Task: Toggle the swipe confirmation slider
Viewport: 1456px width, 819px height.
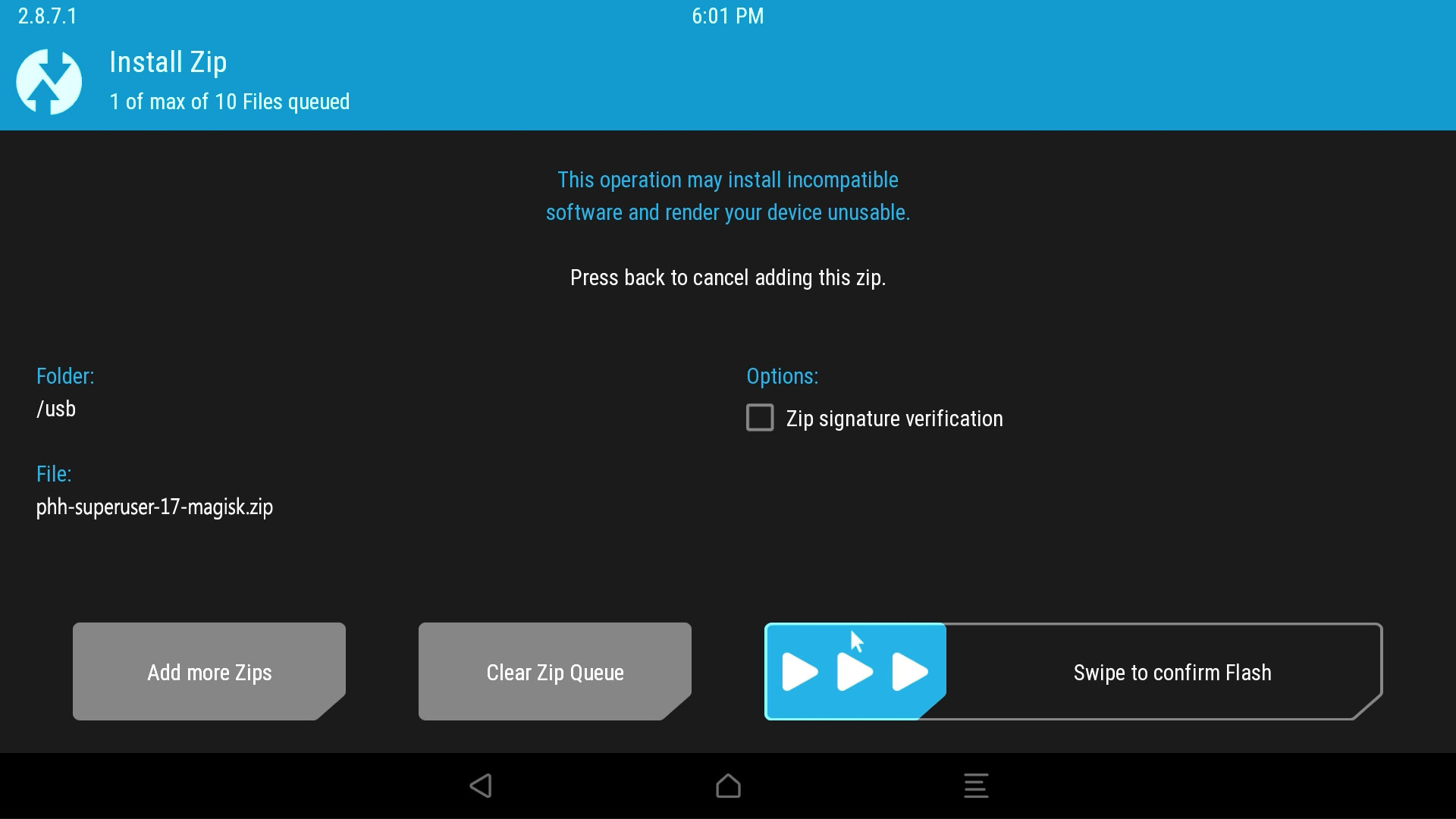Action: point(854,671)
